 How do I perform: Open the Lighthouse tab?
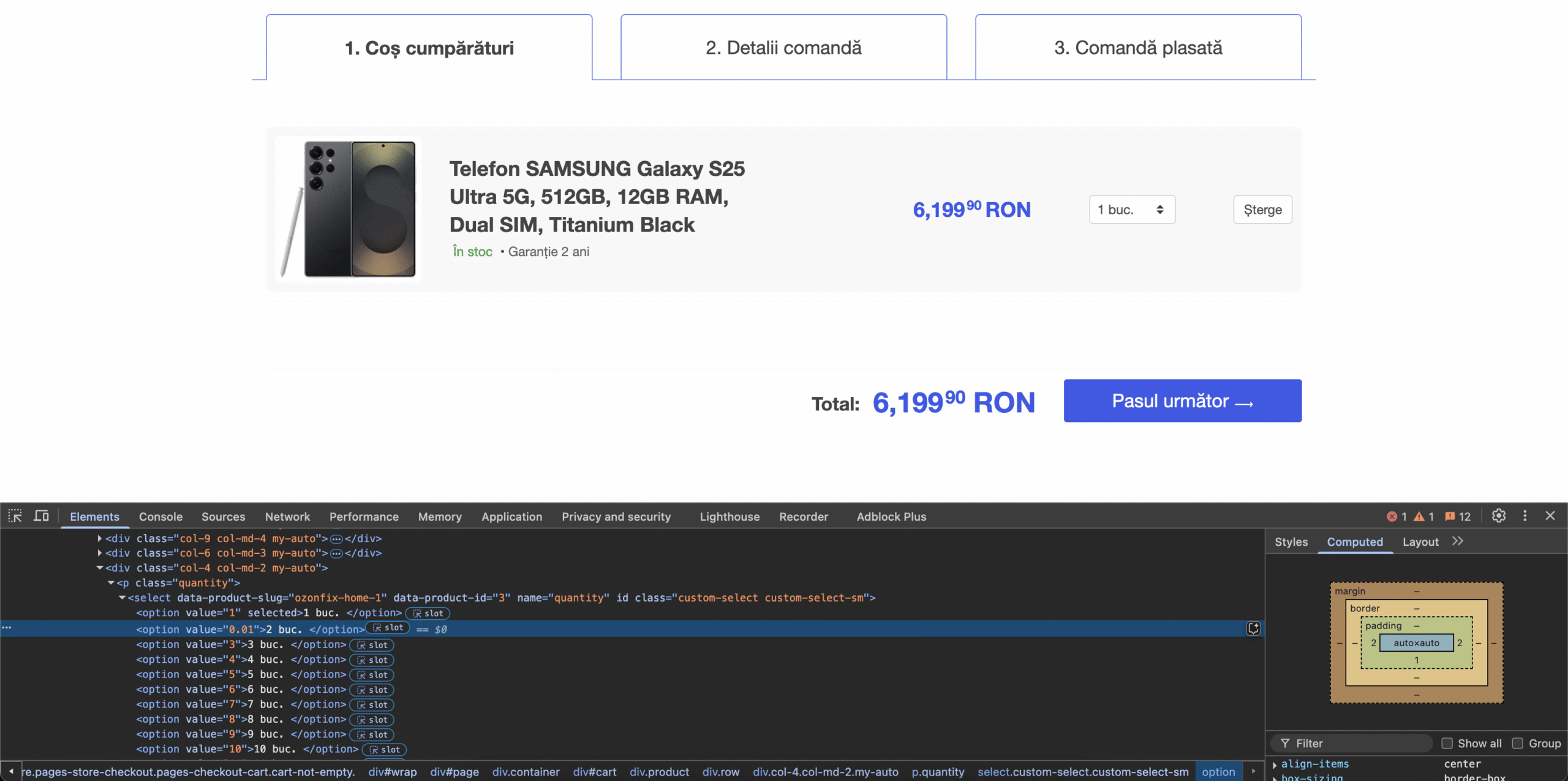[x=729, y=517]
